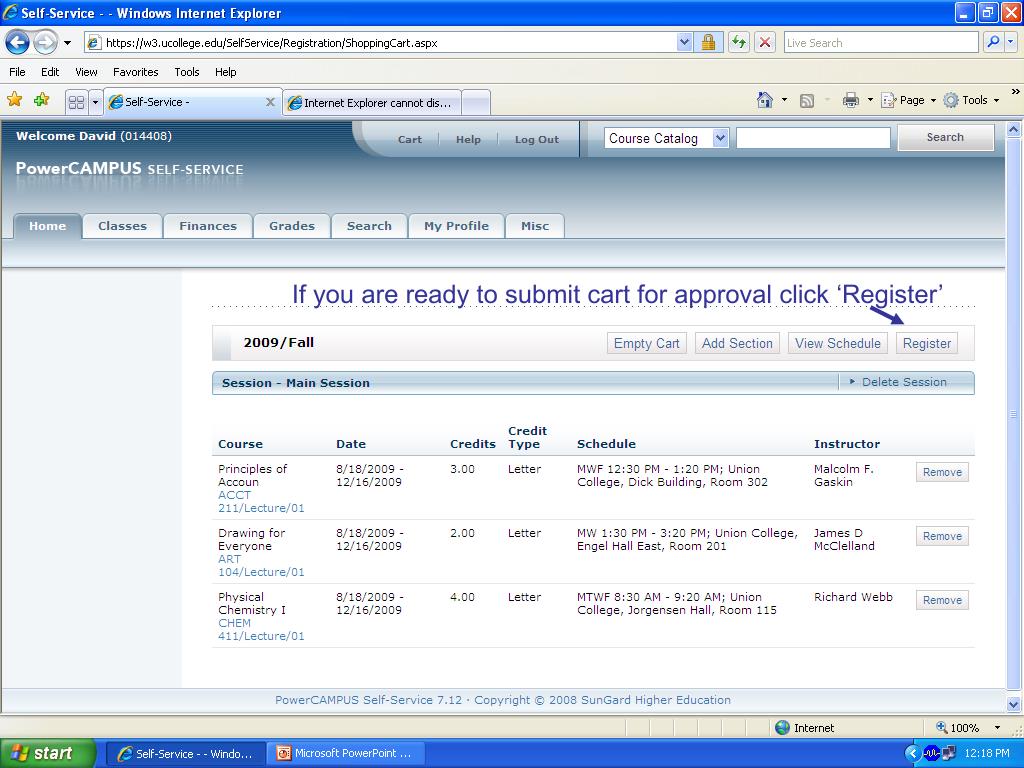Viewport: 1024px width, 768px height.
Task: Open the CHEM 411/Lecture/01 course link
Action: [261, 630]
